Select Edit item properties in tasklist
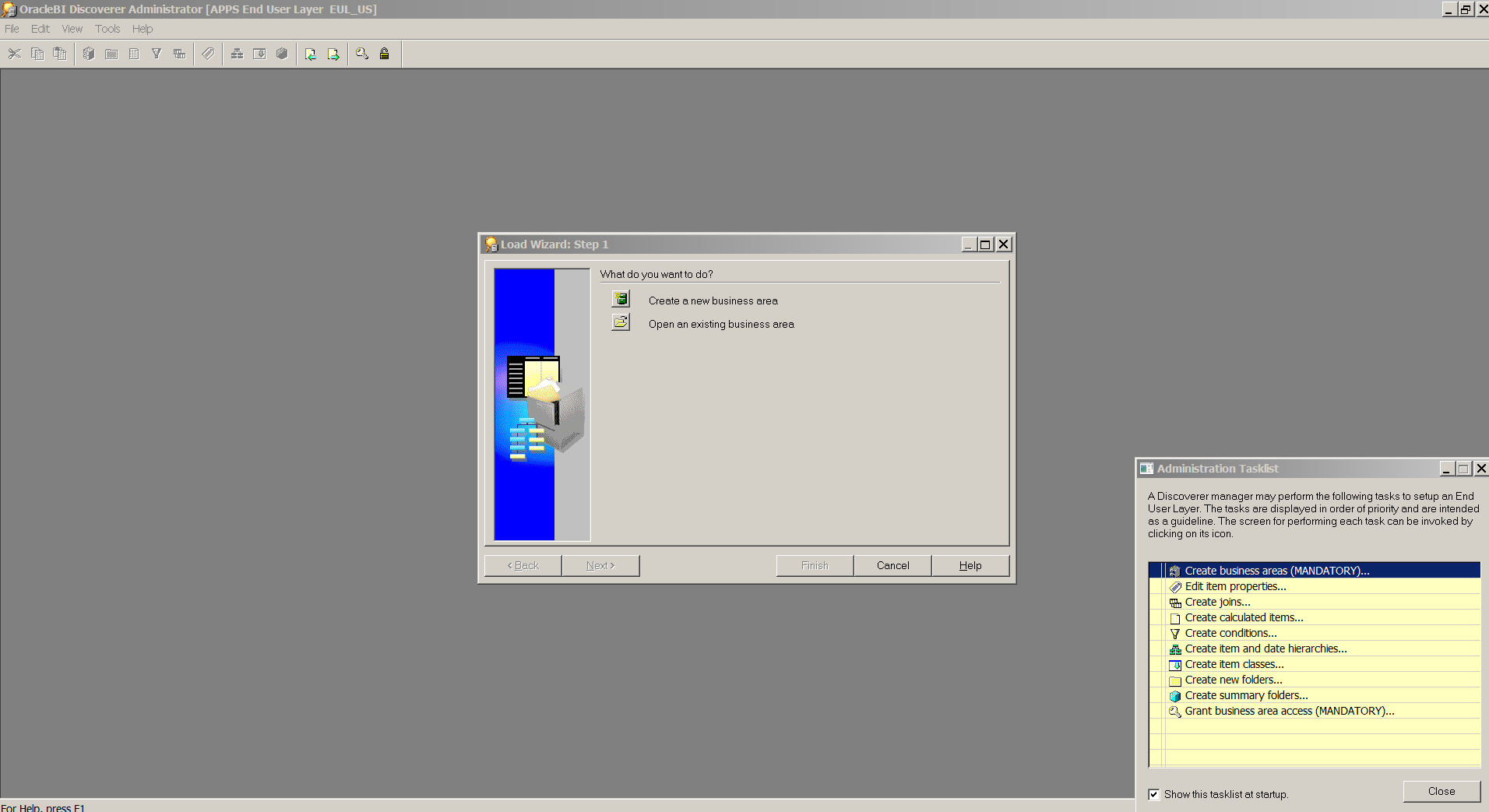 (1235, 586)
